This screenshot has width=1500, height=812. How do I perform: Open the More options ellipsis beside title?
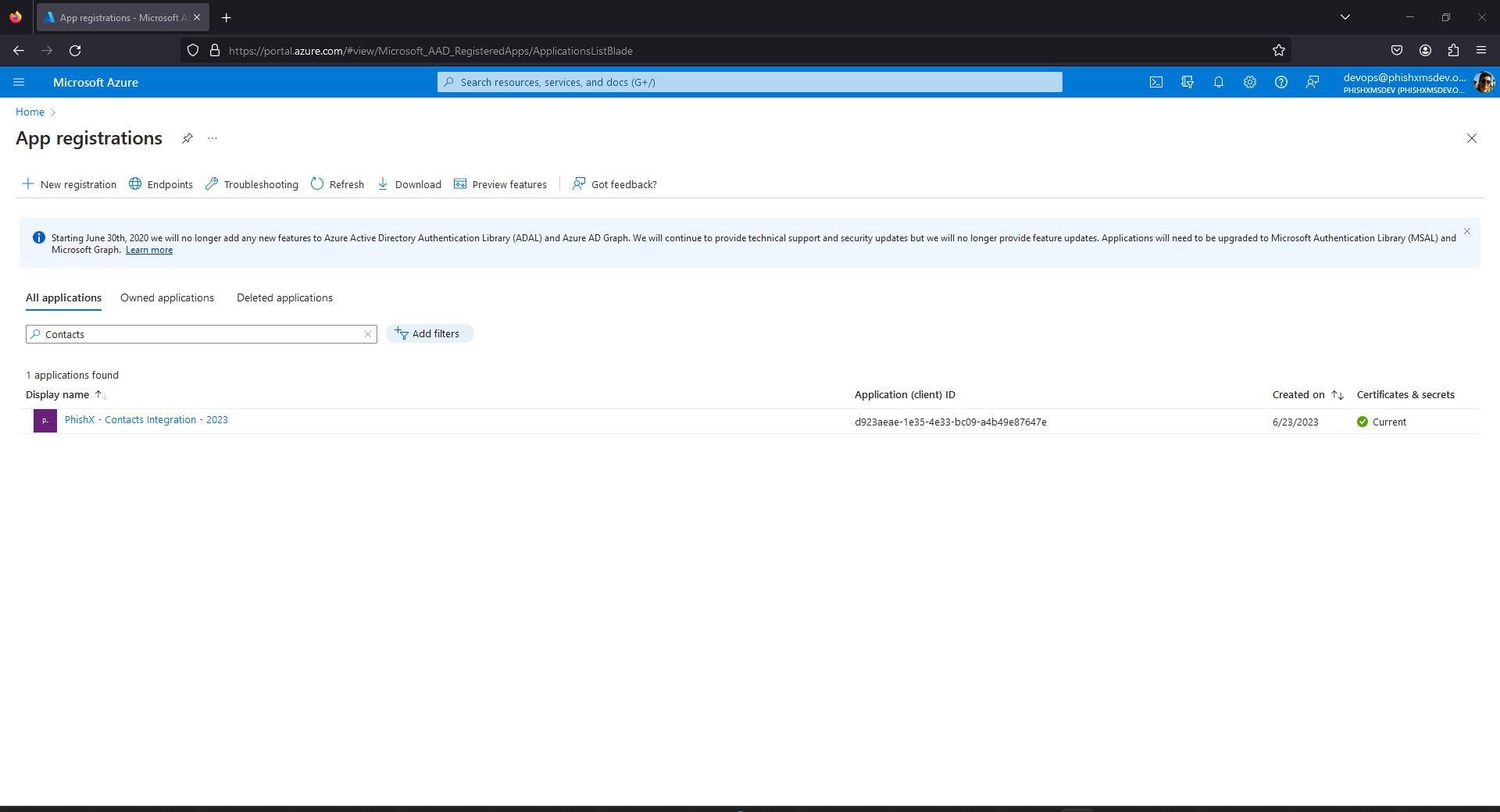[x=212, y=138]
